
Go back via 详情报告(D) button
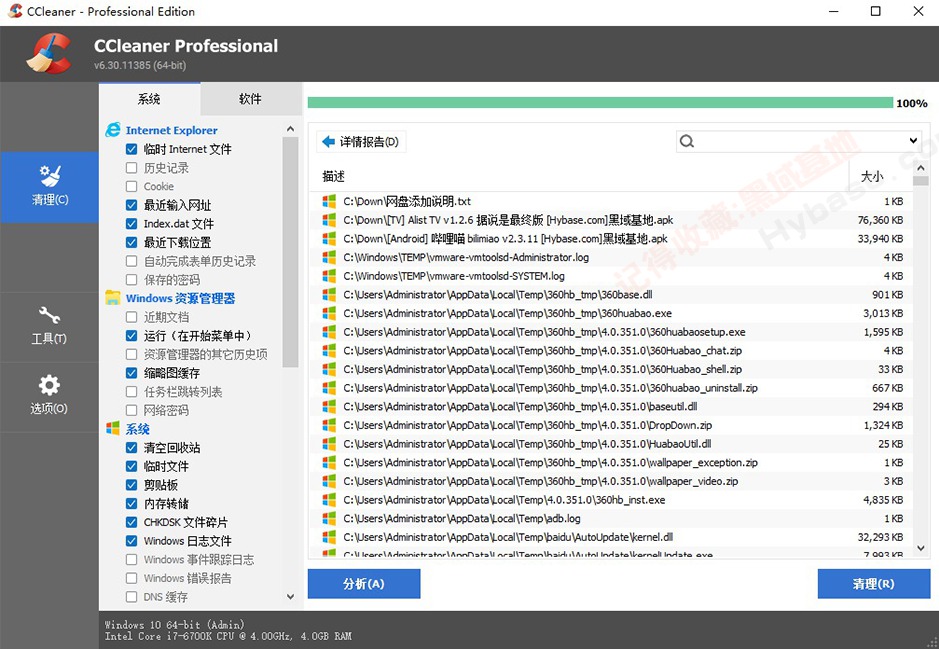click(361, 142)
